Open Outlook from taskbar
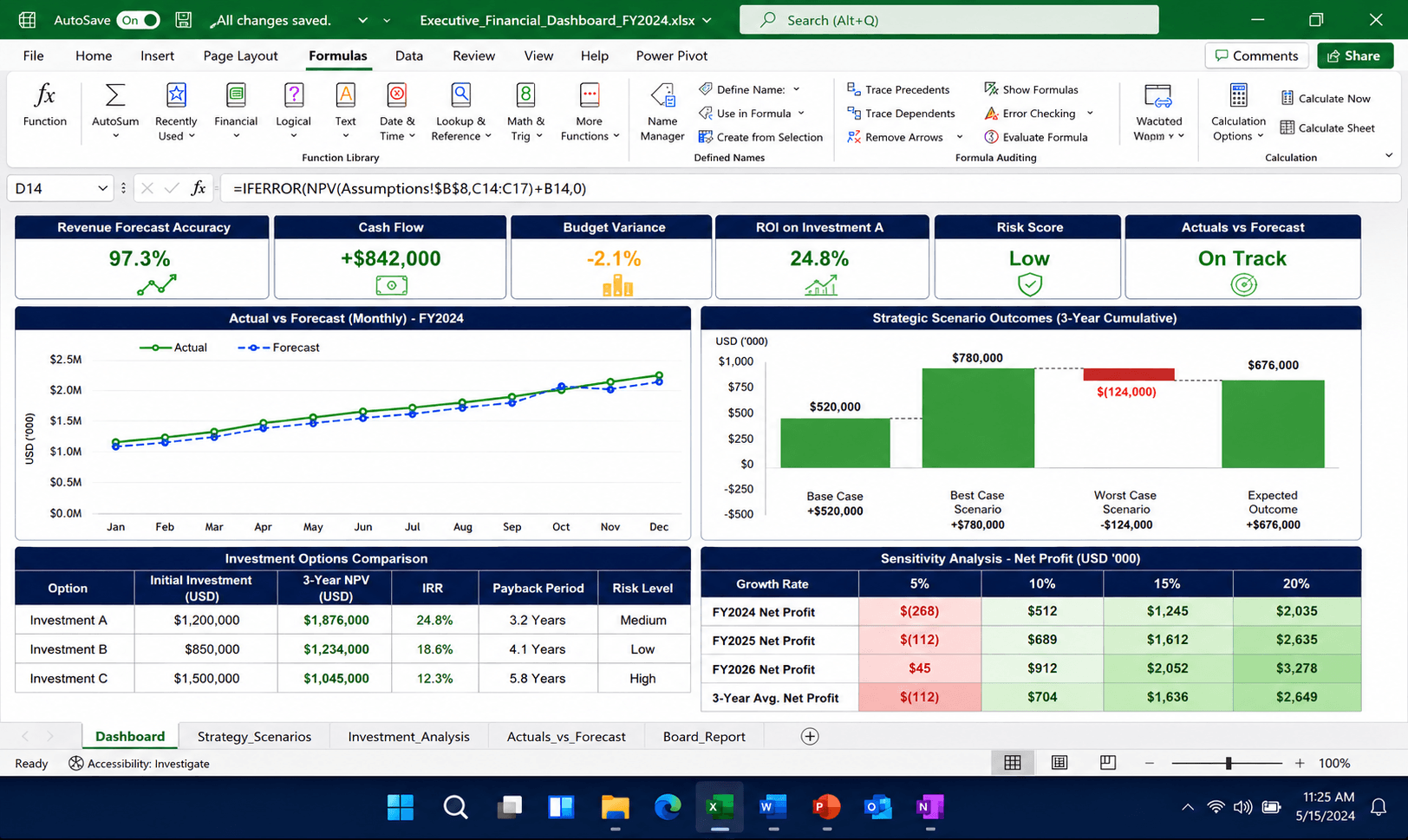The width and height of the screenshot is (1408, 840). [877, 807]
